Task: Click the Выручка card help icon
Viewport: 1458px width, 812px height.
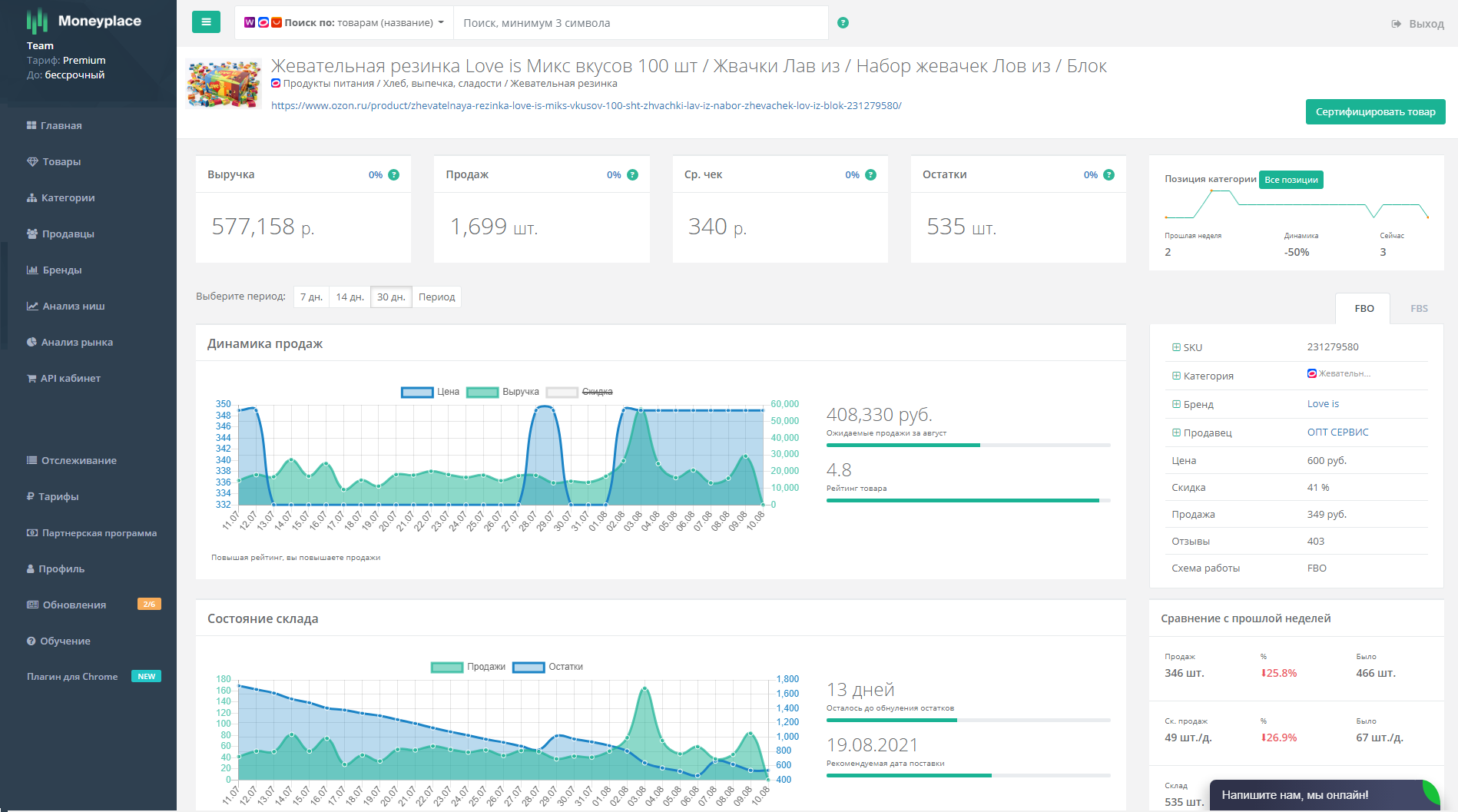Action: [x=394, y=175]
